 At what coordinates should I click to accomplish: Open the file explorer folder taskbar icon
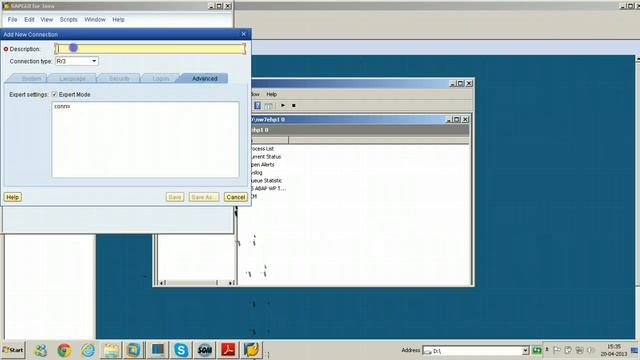[x=111, y=350]
